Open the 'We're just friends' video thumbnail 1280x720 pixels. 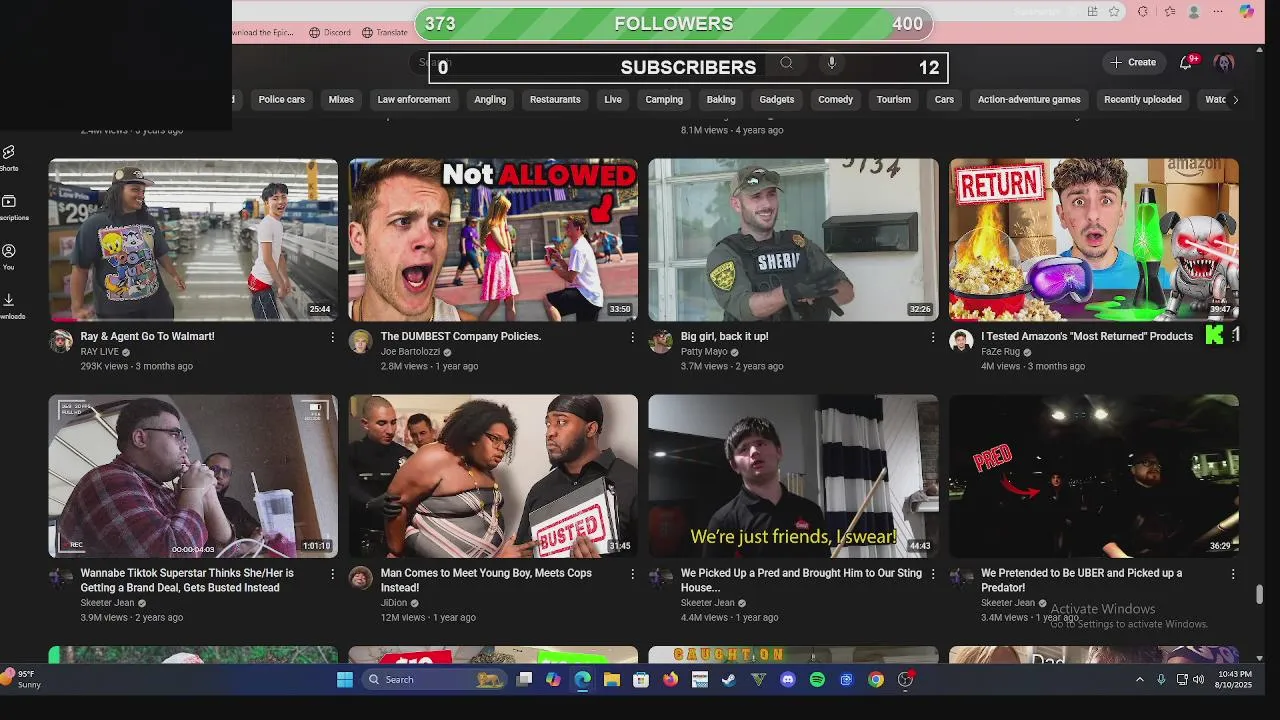(793, 476)
